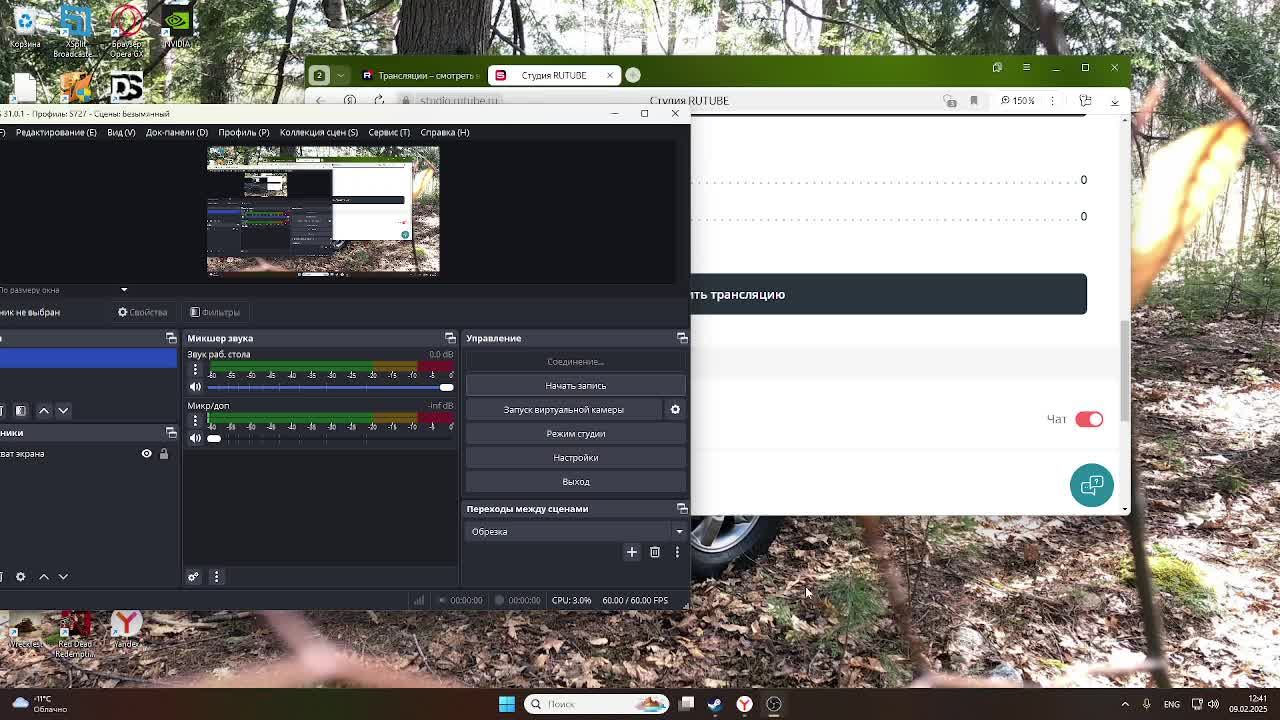Open Док-панели menu in OBS
Screen dimensions: 1280x720
coord(176,132)
